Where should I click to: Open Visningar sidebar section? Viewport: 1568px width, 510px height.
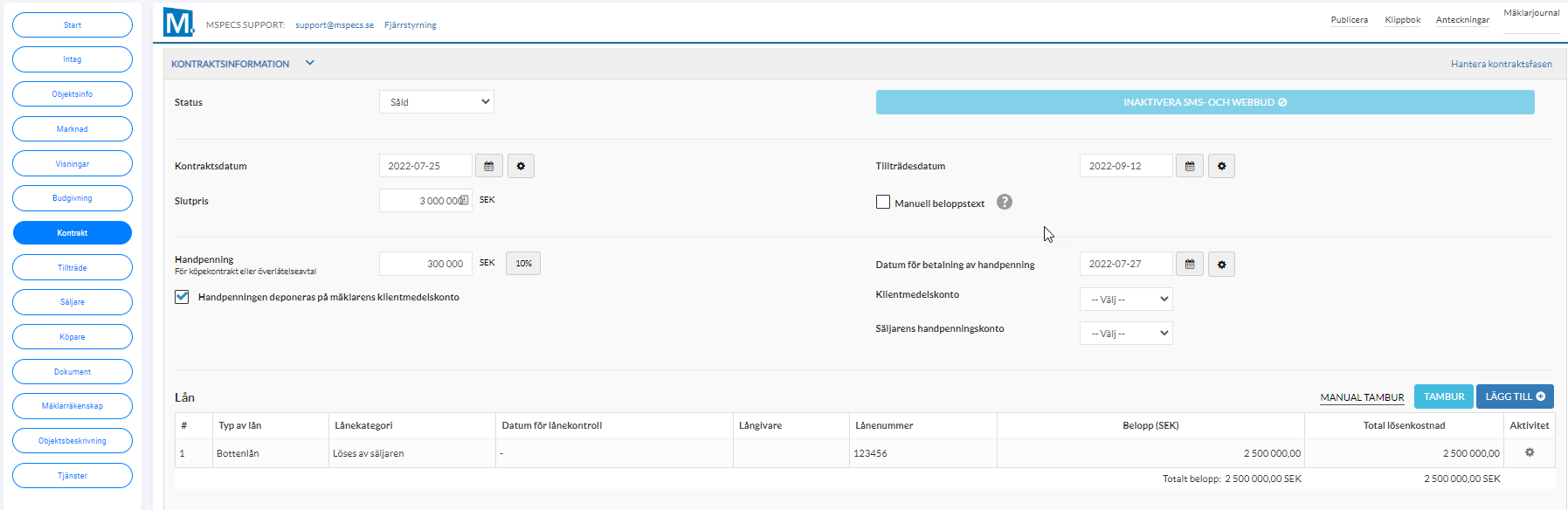[x=73, y=163]
